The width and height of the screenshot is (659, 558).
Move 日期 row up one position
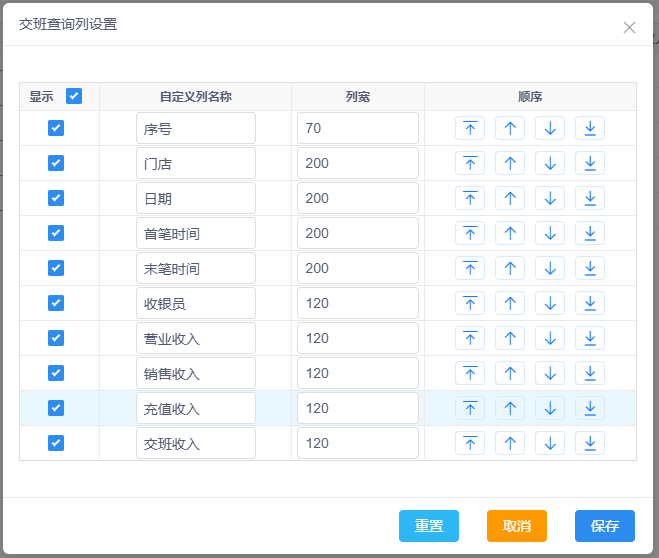tap(510, 198)
